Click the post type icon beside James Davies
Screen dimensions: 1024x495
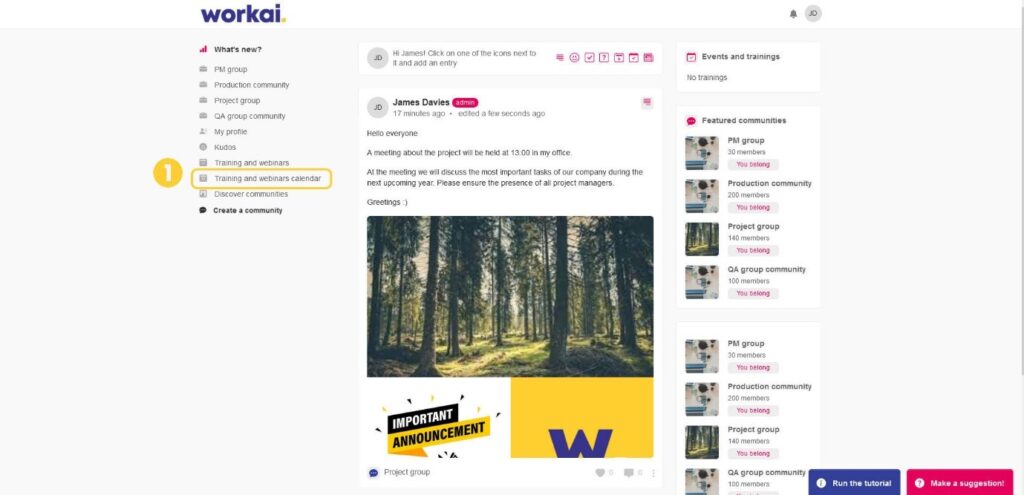click(647, 103)
